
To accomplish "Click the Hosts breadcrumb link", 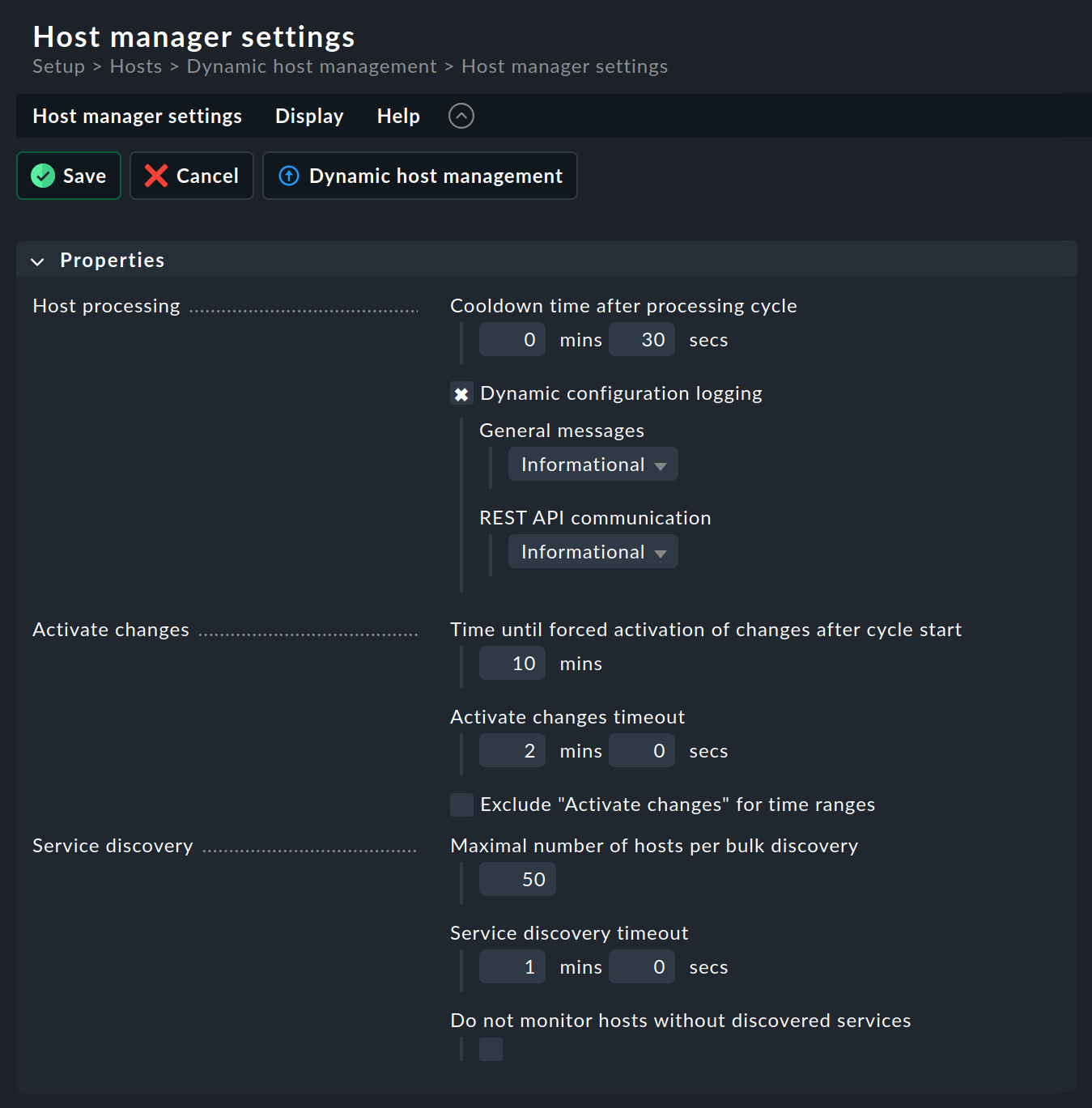I will tap(135, 66).
